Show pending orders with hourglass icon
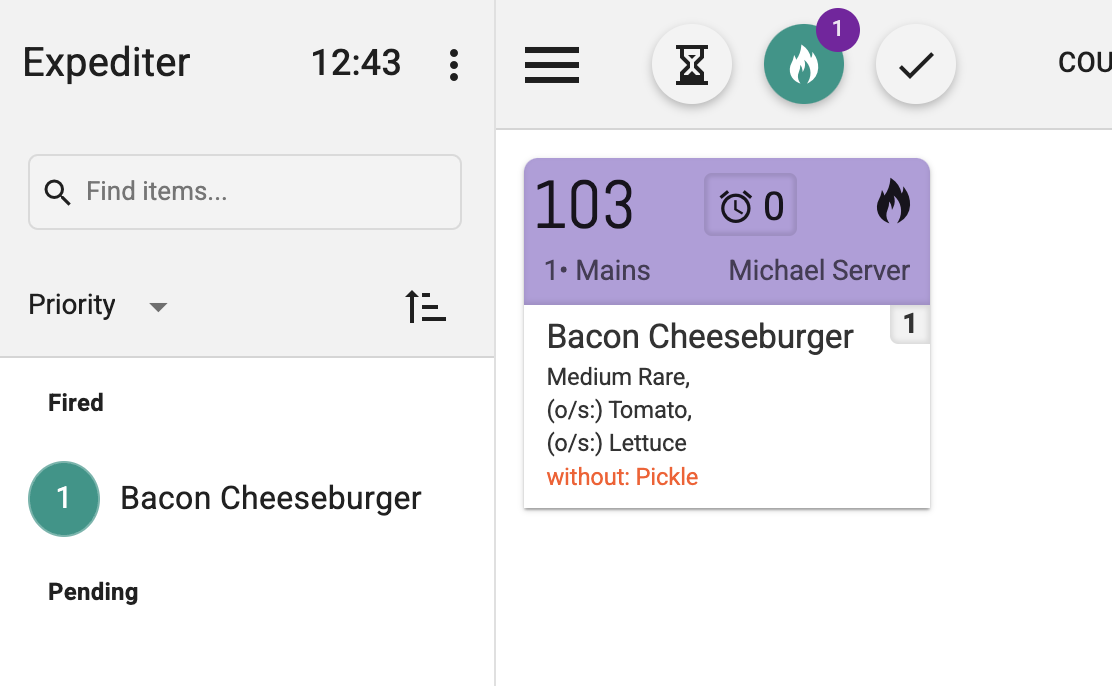The width and height of the screenshot is (1112, 686). point(692,65)
